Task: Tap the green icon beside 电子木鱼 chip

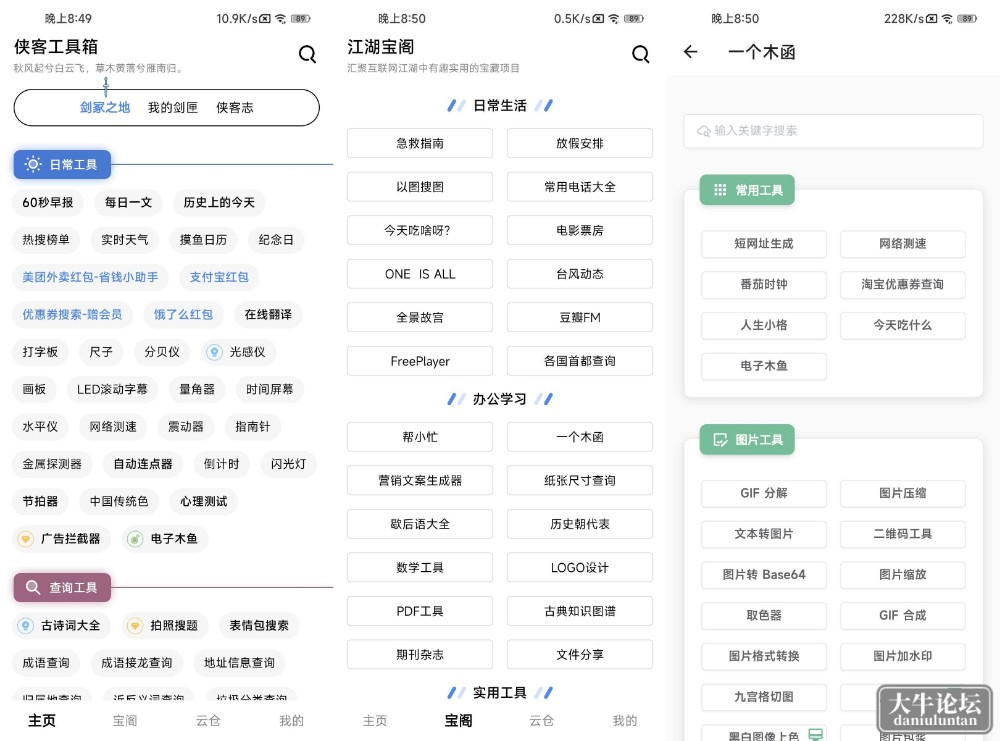Action: pyautogui.click(x=135, y=539)
